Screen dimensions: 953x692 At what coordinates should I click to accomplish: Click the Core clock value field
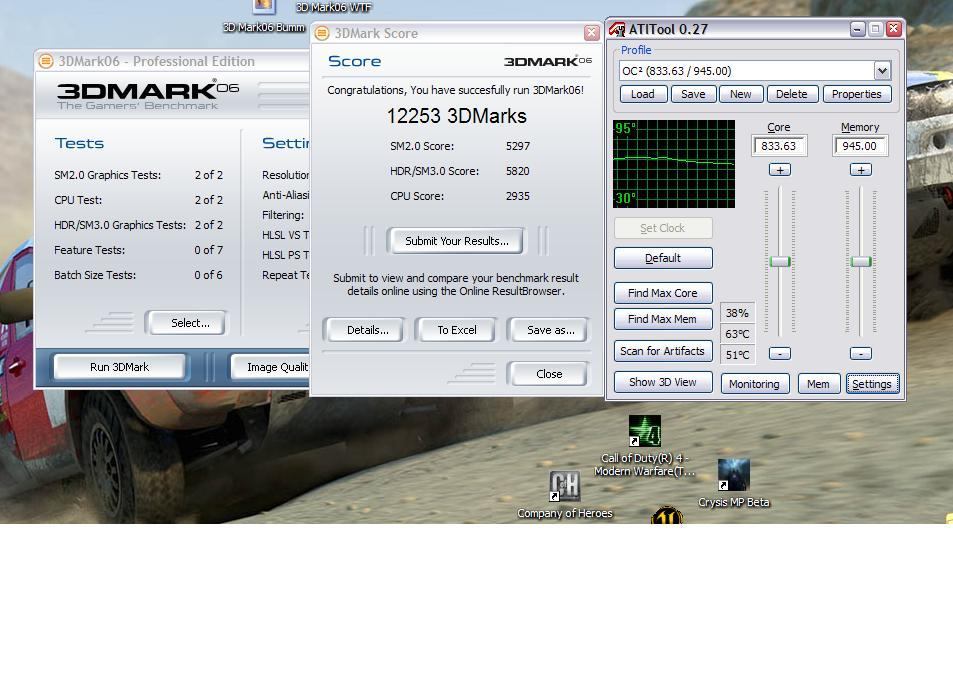pos(779,146)
